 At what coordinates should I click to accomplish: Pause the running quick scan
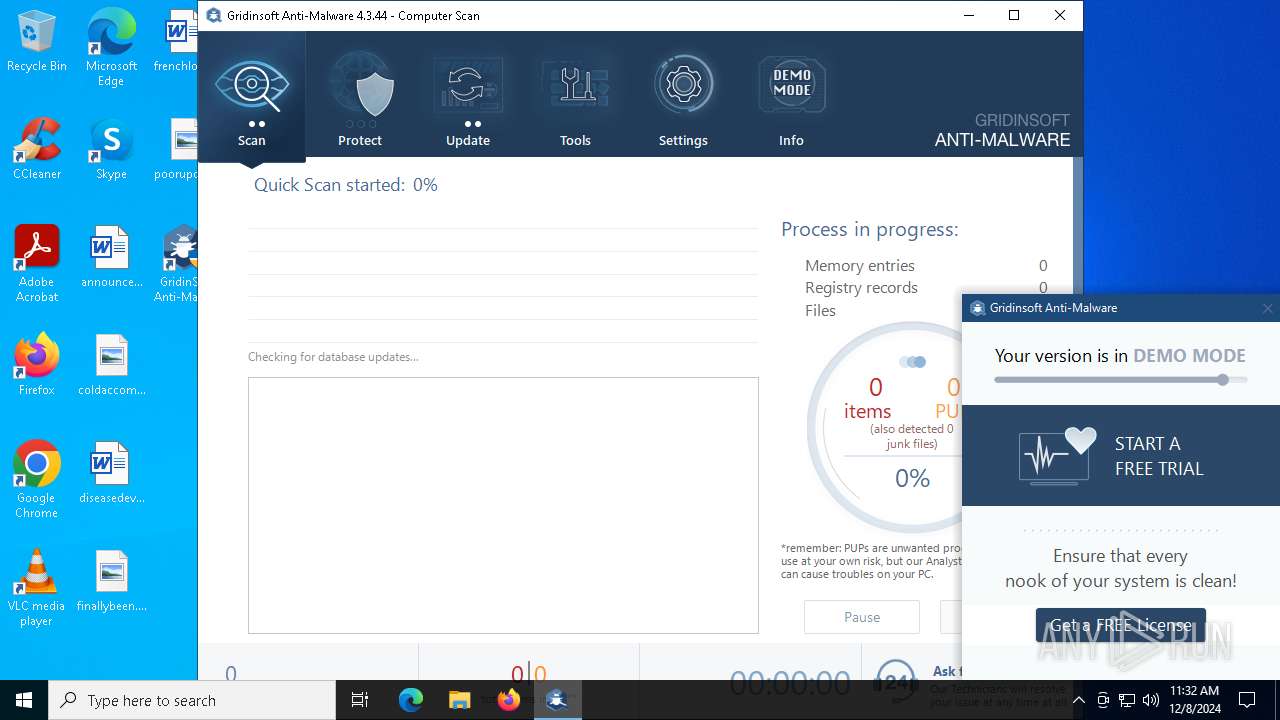(x=862, y=617)
